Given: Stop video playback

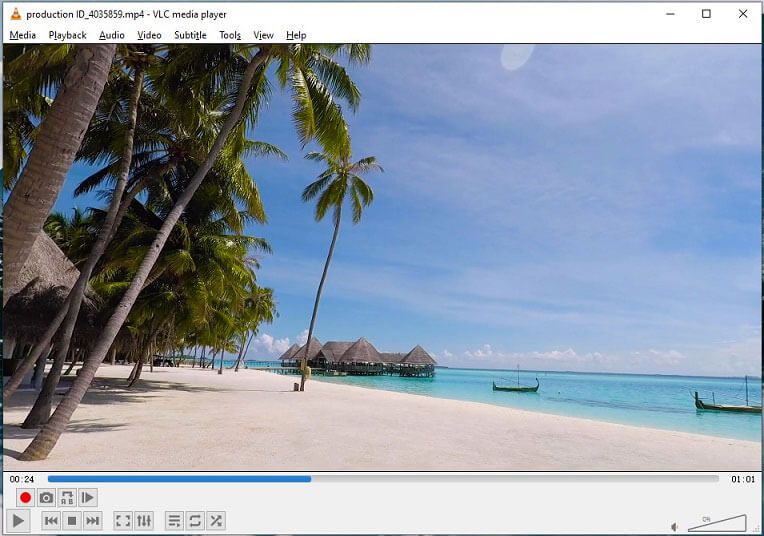Looking at the screenshot, I should 72,521.
